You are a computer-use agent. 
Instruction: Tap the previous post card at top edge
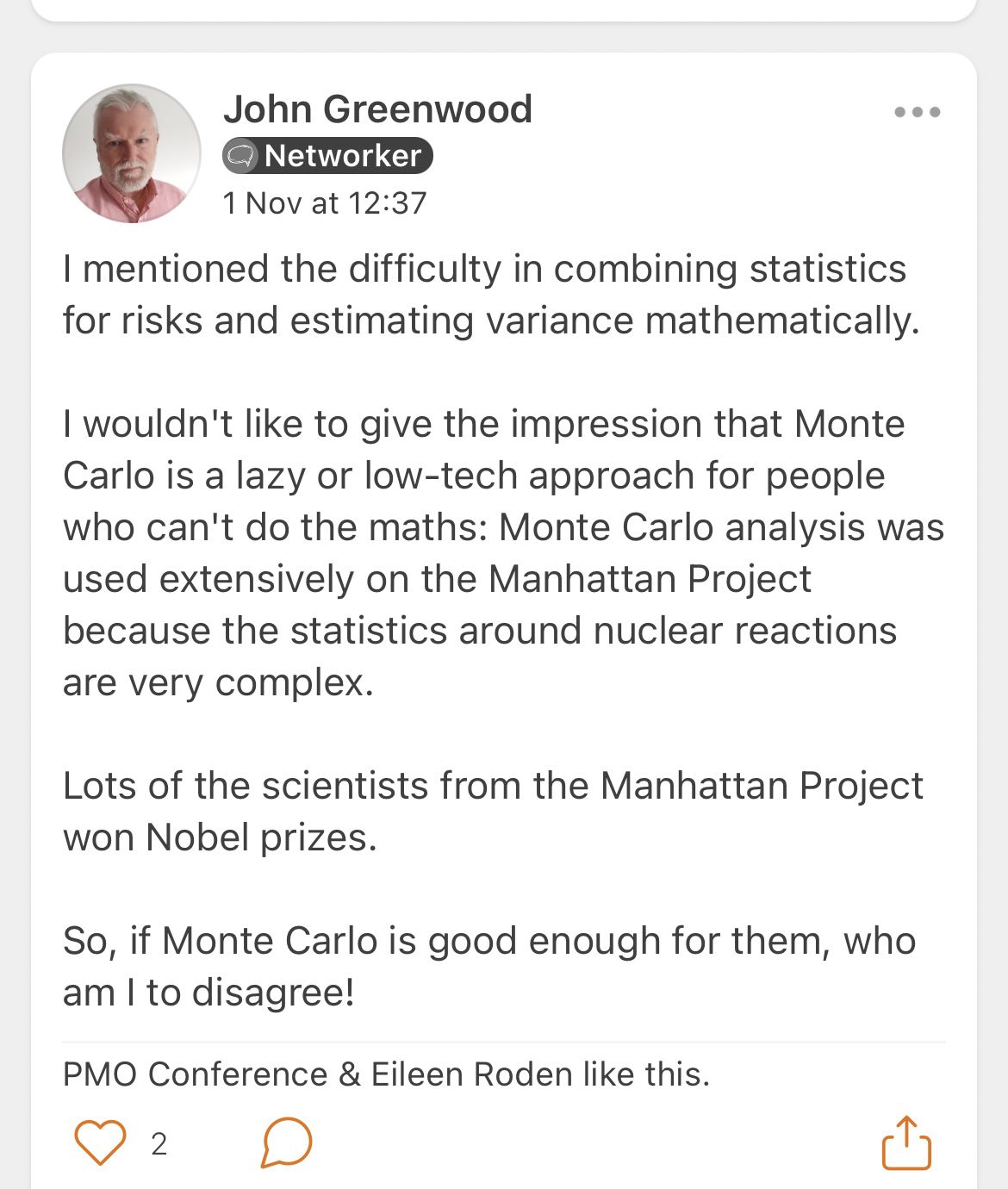pyautogui.click(x=504, y=9)
